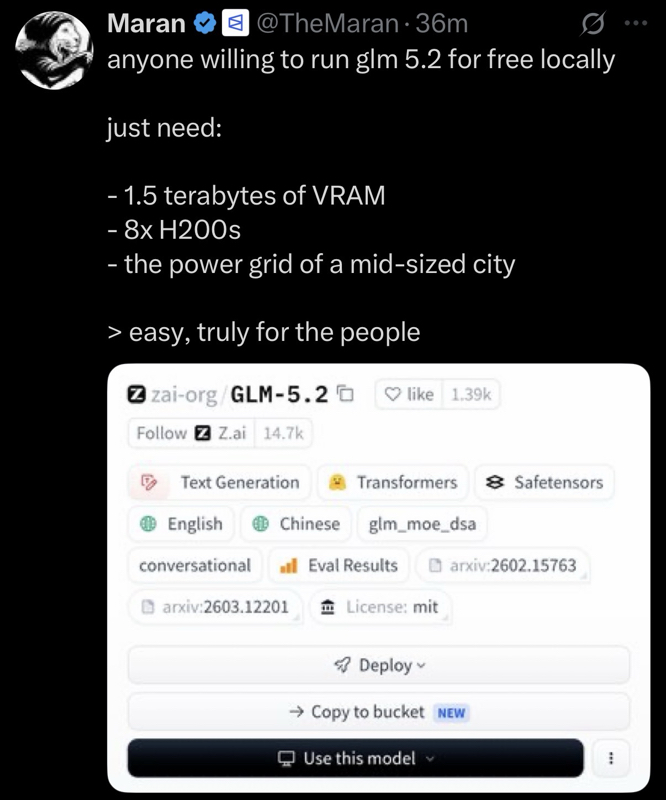Click the blue verified checkmark badge
666x800 pixels.
205,23
